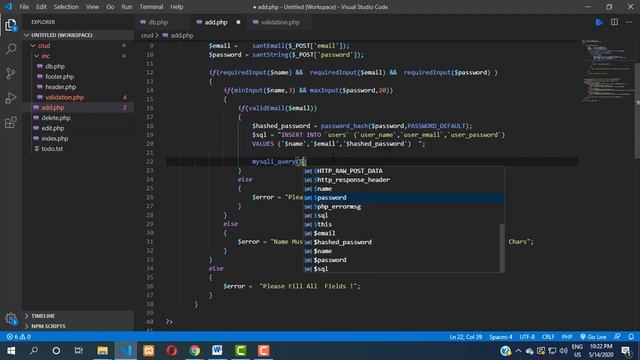The image size is (640, 360).
Task: Click the volume icon in system tray
Action: (564, 351)
